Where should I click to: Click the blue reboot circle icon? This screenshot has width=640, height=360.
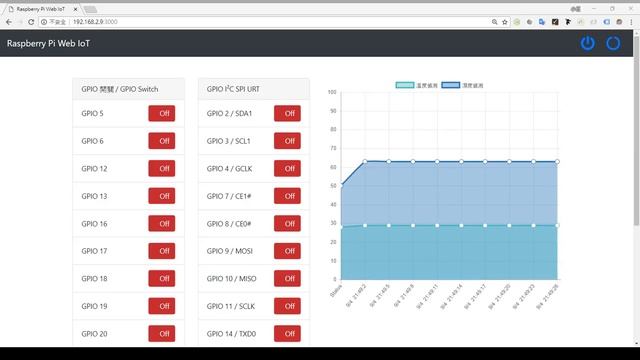(613, 43)
